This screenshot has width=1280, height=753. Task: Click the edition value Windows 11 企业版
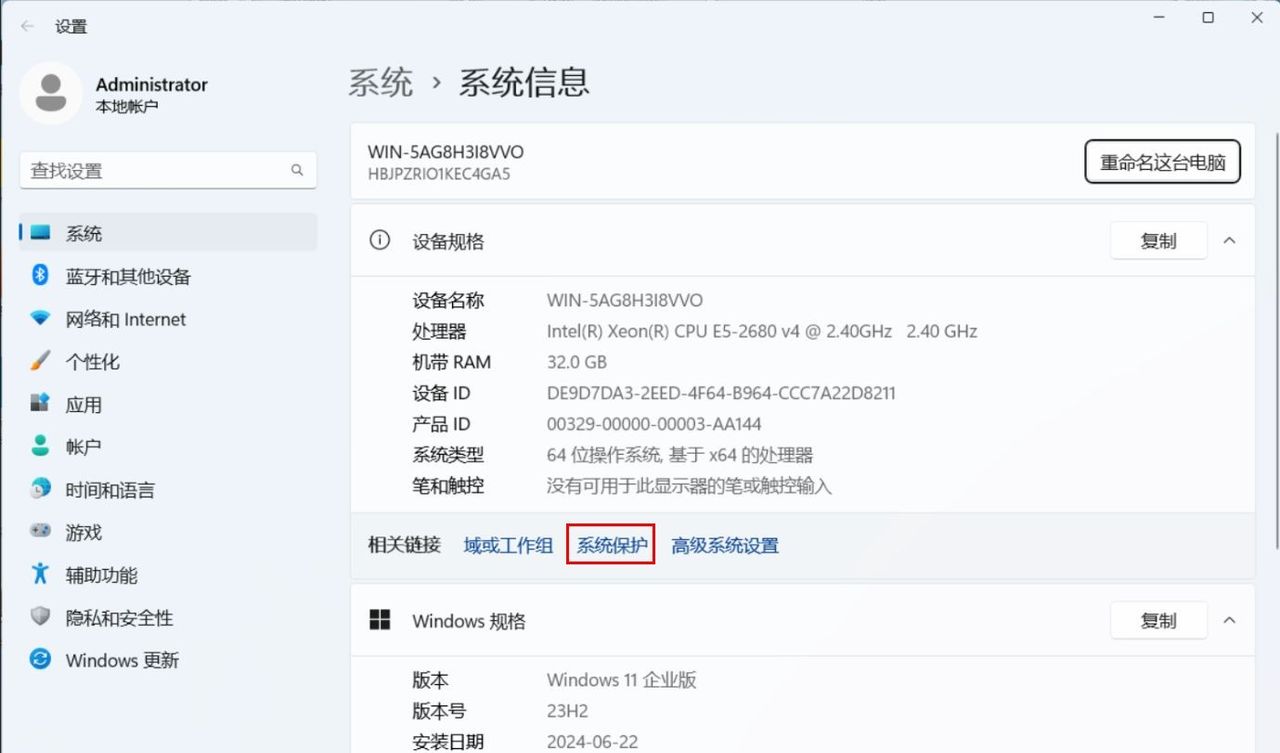pos(622,680)
